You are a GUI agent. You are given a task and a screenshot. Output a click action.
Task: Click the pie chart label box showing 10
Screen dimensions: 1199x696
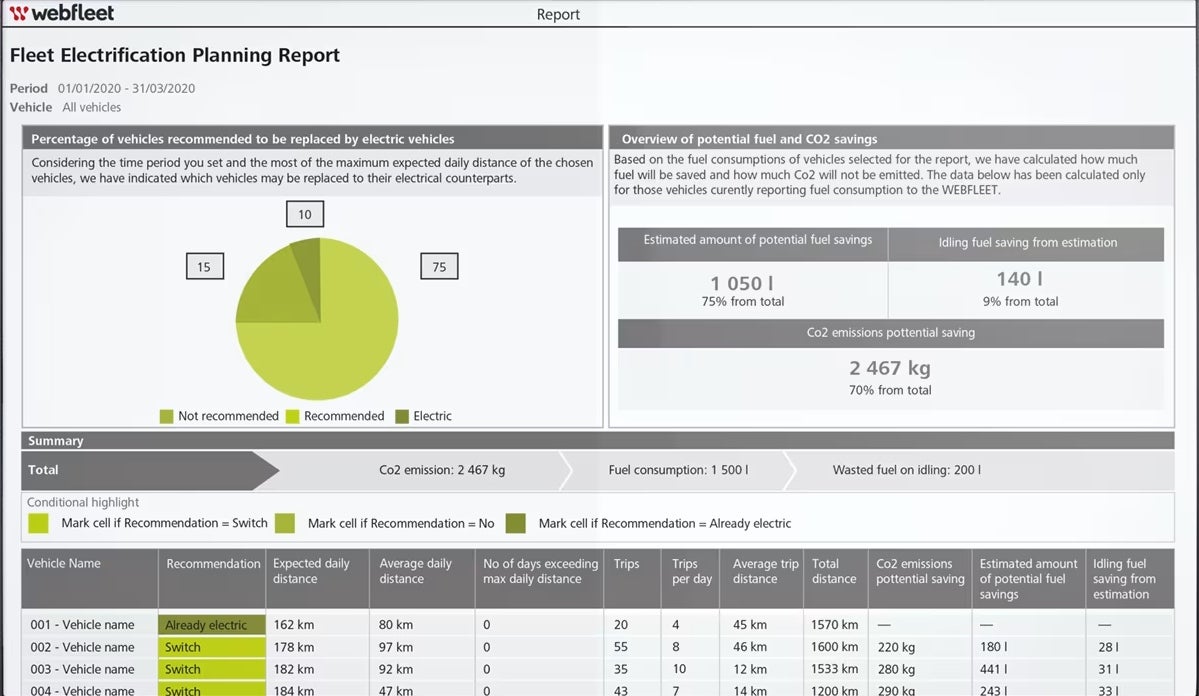304,214
